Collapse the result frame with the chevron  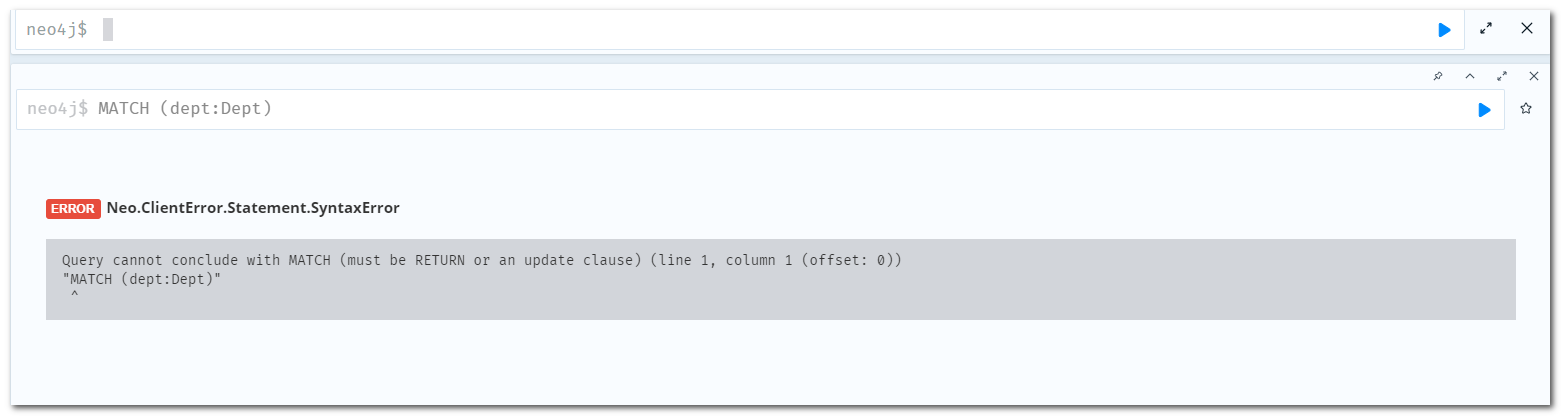(1470, 76)
